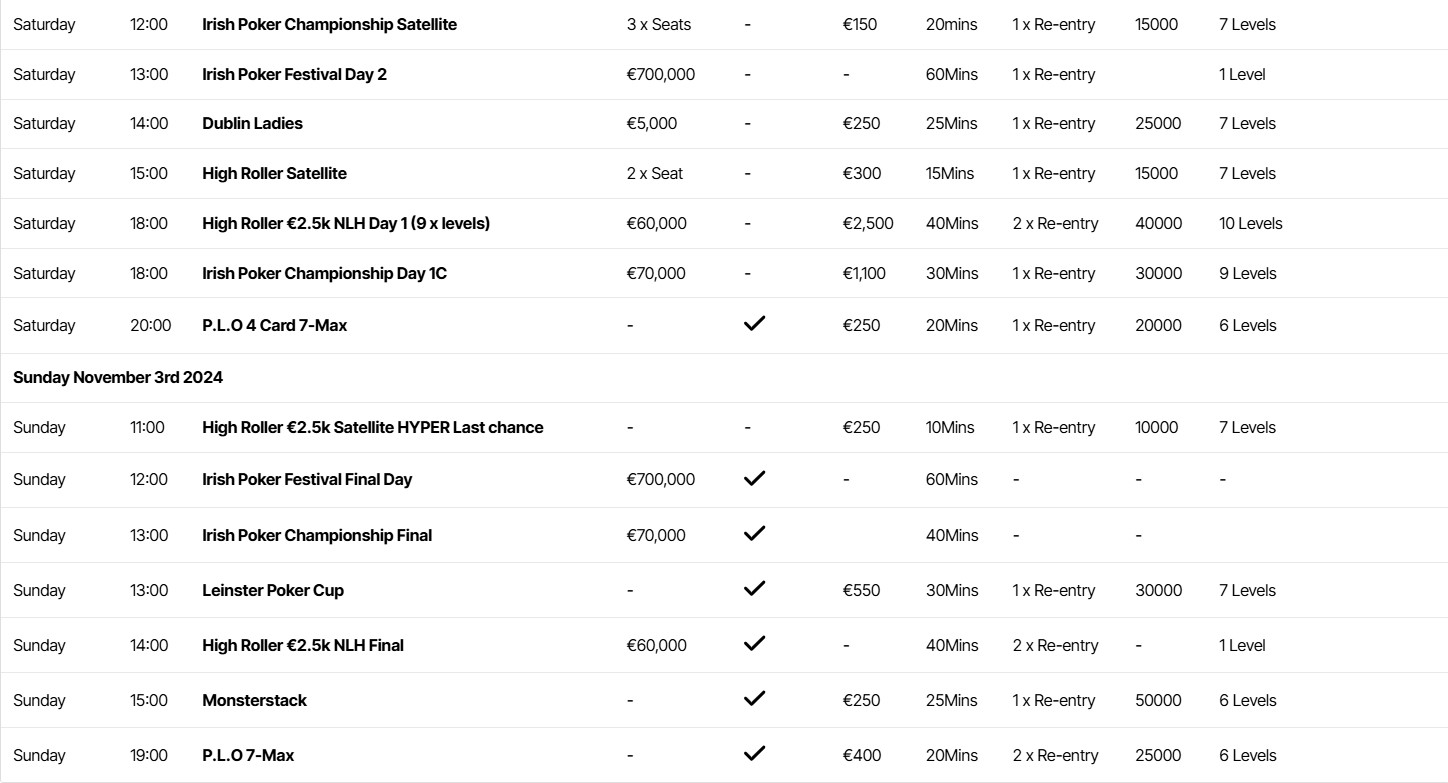Click checkmark for High Roller €2.5k NLH Final
This screenshot has height=783, width=1448.
(755, 643)
